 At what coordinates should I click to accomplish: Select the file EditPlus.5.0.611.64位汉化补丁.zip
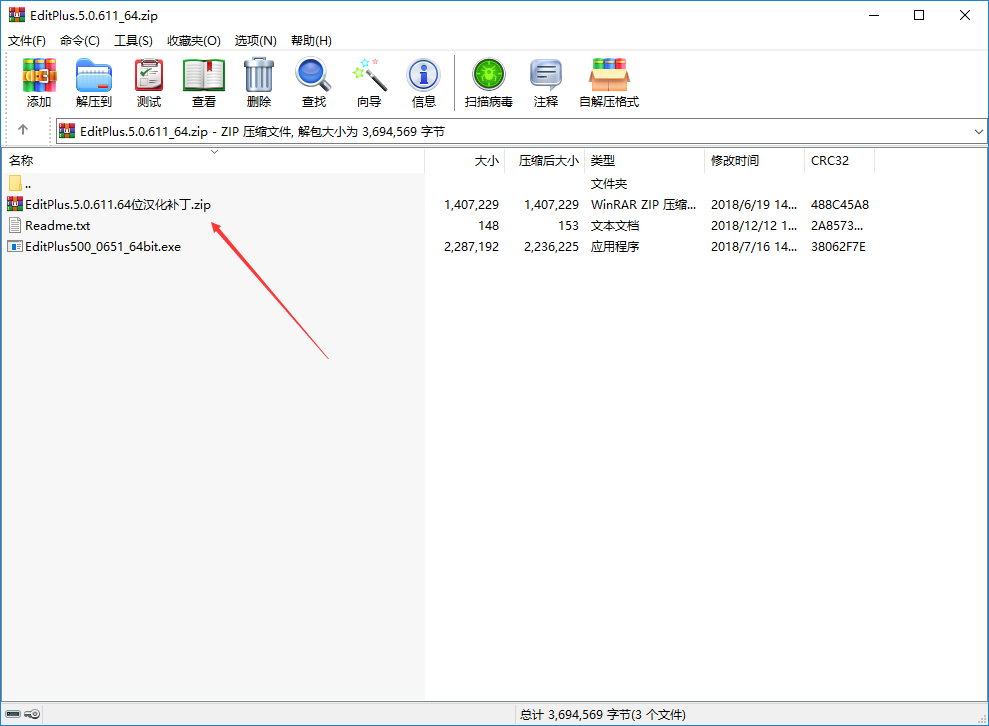pyautogui.click(x=118, y=204)
